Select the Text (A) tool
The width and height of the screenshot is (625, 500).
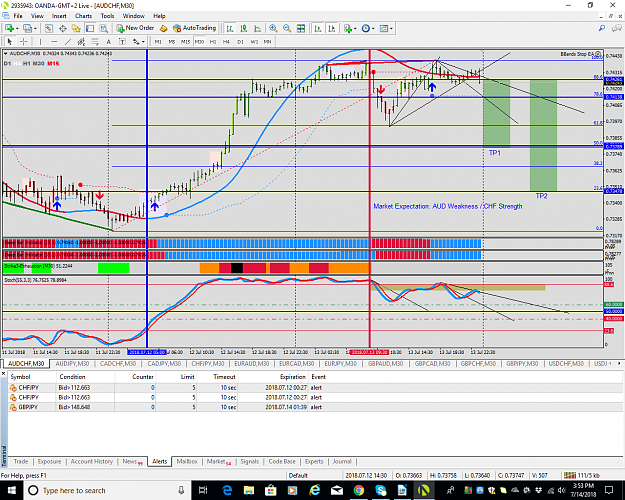tap(108, 41)
